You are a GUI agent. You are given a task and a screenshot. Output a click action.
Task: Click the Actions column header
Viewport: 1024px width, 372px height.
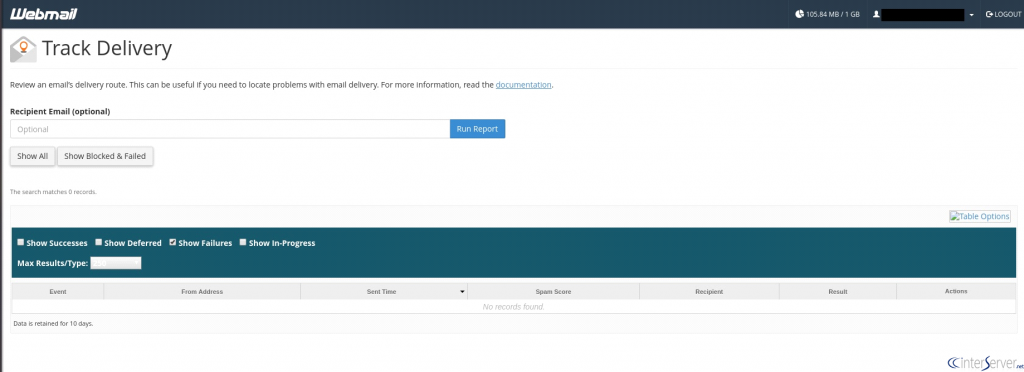pyautogui.click(x=956, y=292)
